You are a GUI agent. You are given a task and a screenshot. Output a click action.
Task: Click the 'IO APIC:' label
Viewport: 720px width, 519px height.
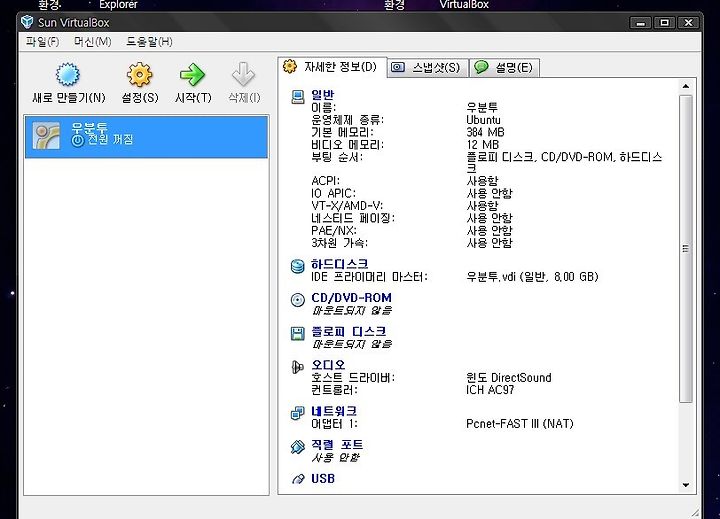tap(333, 193)
